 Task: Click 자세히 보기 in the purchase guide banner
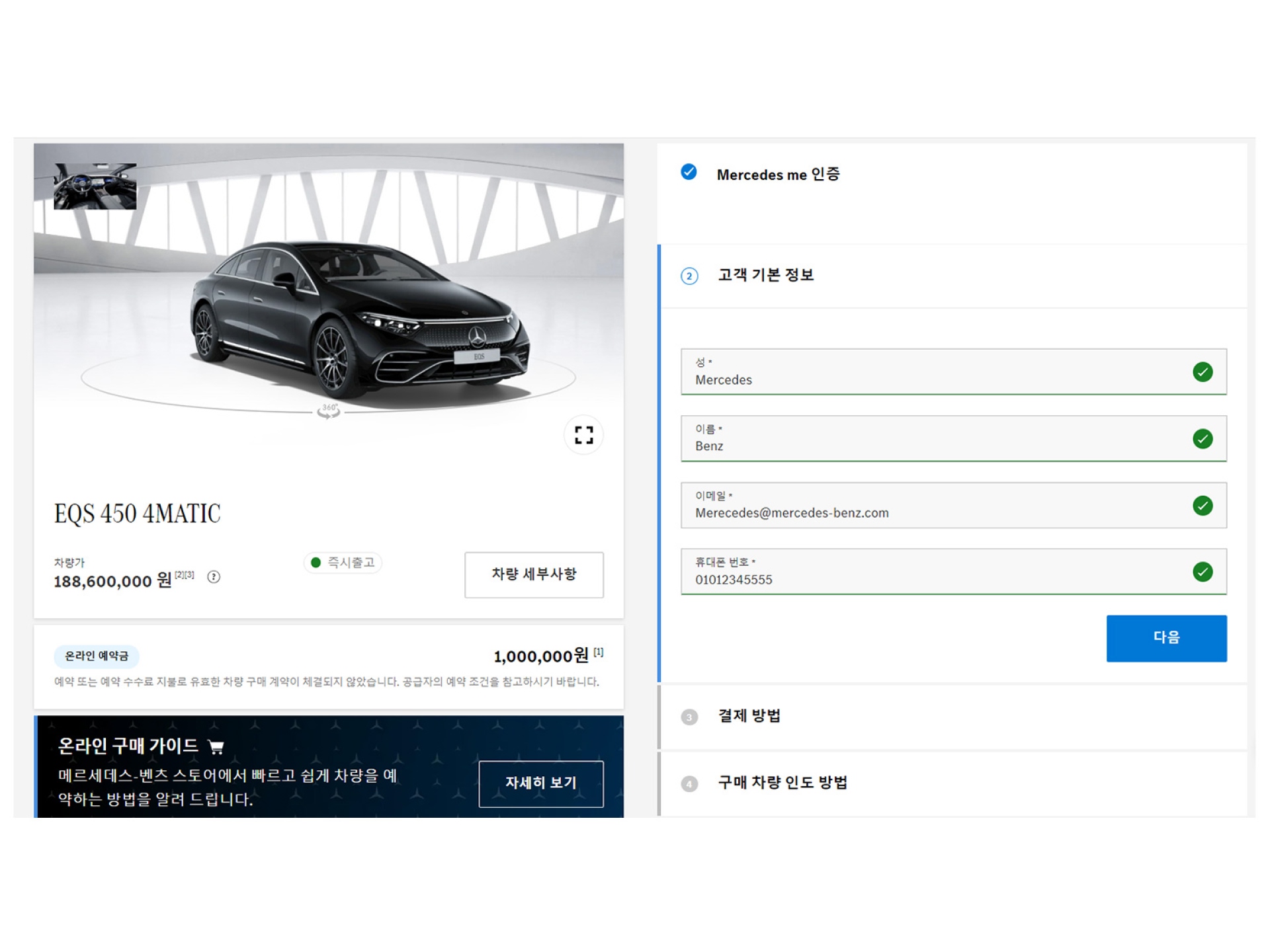click(x=541, y=783)
